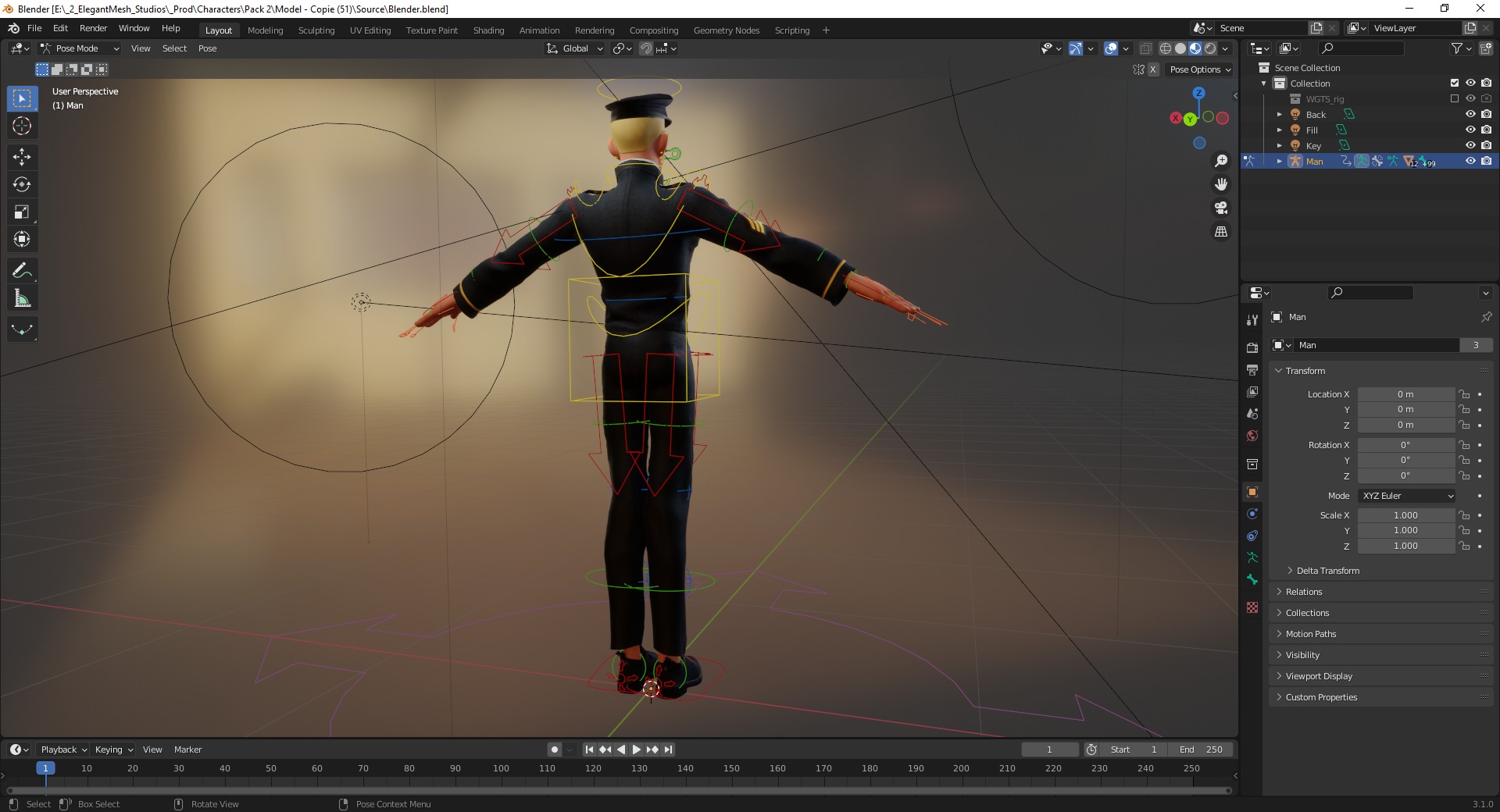1500x812 pixels.
Task: Expand the Custom Properties panel
Action: pyautogui.click(x=1381, y=697)
